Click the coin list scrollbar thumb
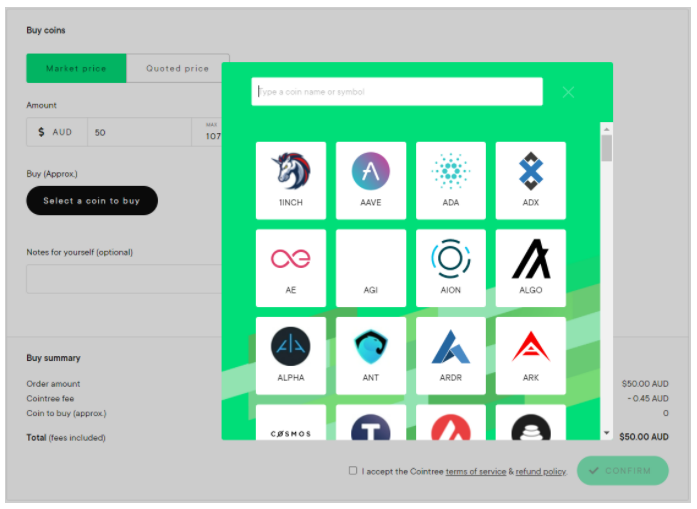697x509 pixels. tap(607, 148)
